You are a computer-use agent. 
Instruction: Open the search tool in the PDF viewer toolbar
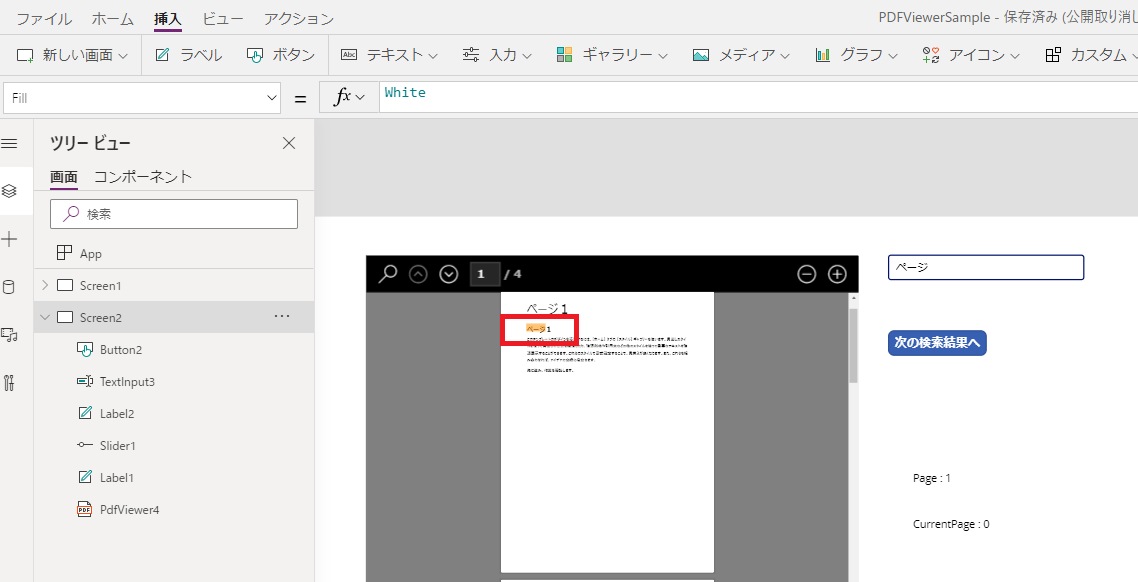(x=388, y=273)
